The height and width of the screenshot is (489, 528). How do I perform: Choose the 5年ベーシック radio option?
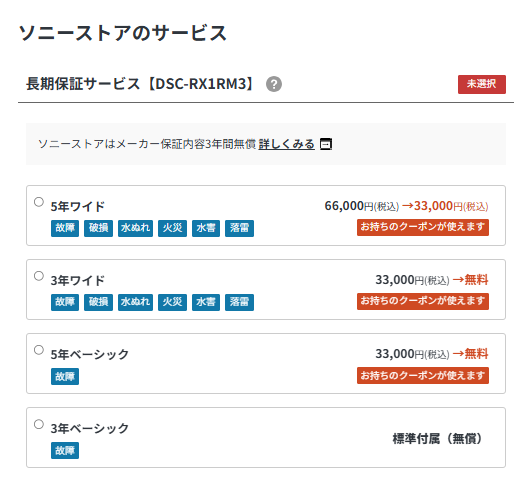click(39, 350)
